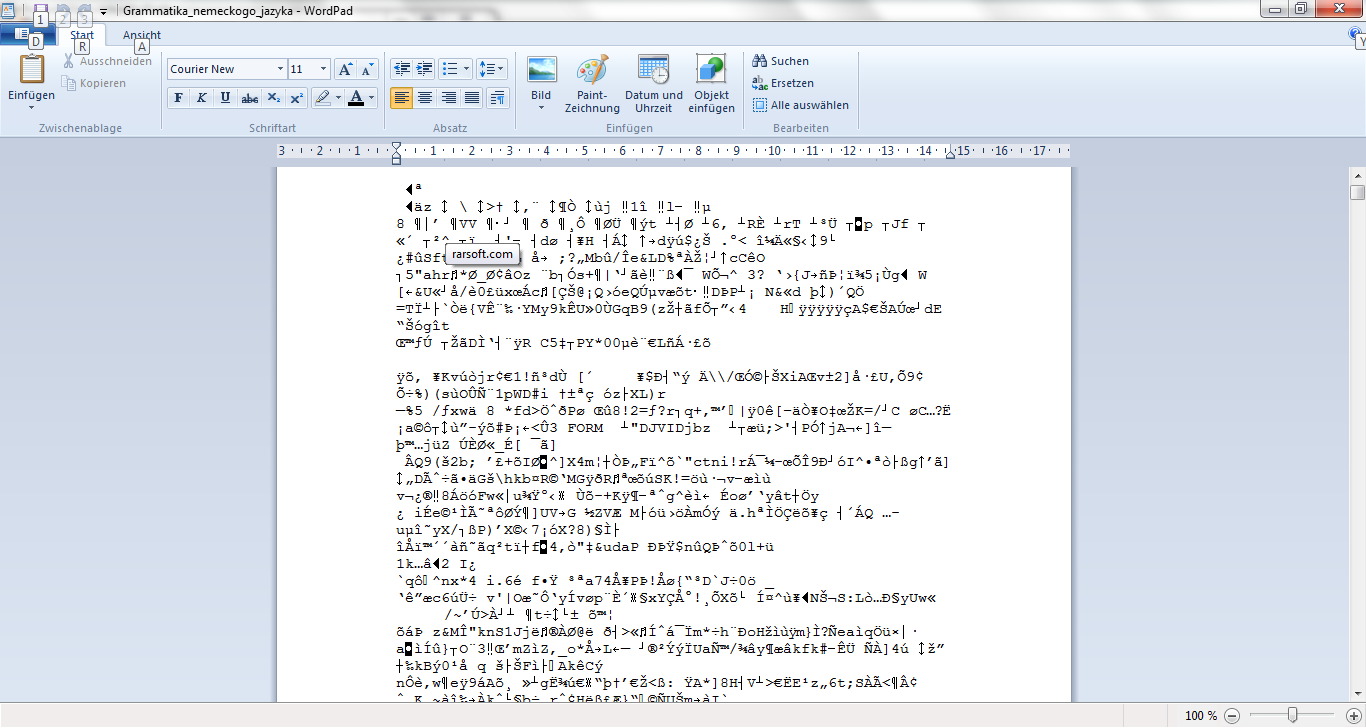1366x728 pixels.
Task: Apply superscript formatting
Action: click(x=297, y=98)
